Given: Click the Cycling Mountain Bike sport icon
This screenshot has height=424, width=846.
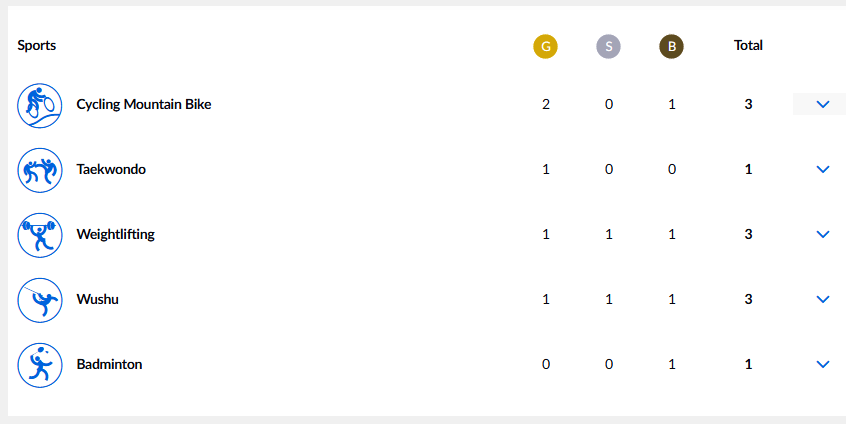Looking at the screenshot, I should 40,105.
